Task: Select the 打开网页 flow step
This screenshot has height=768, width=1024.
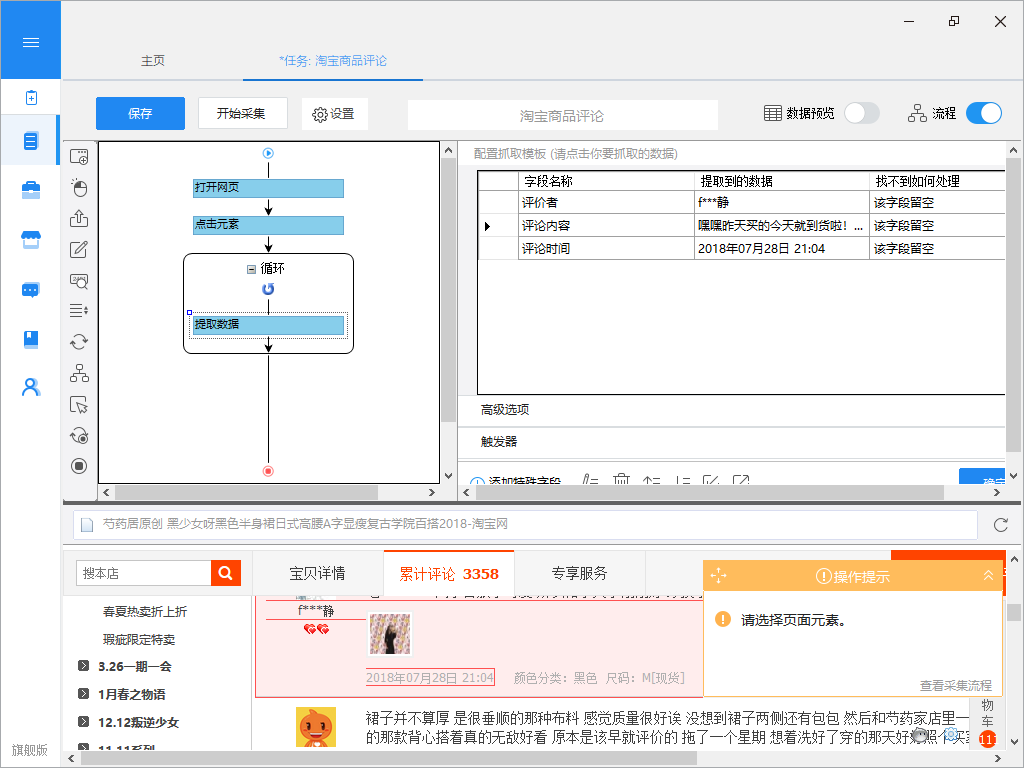Action: [268, 188]
